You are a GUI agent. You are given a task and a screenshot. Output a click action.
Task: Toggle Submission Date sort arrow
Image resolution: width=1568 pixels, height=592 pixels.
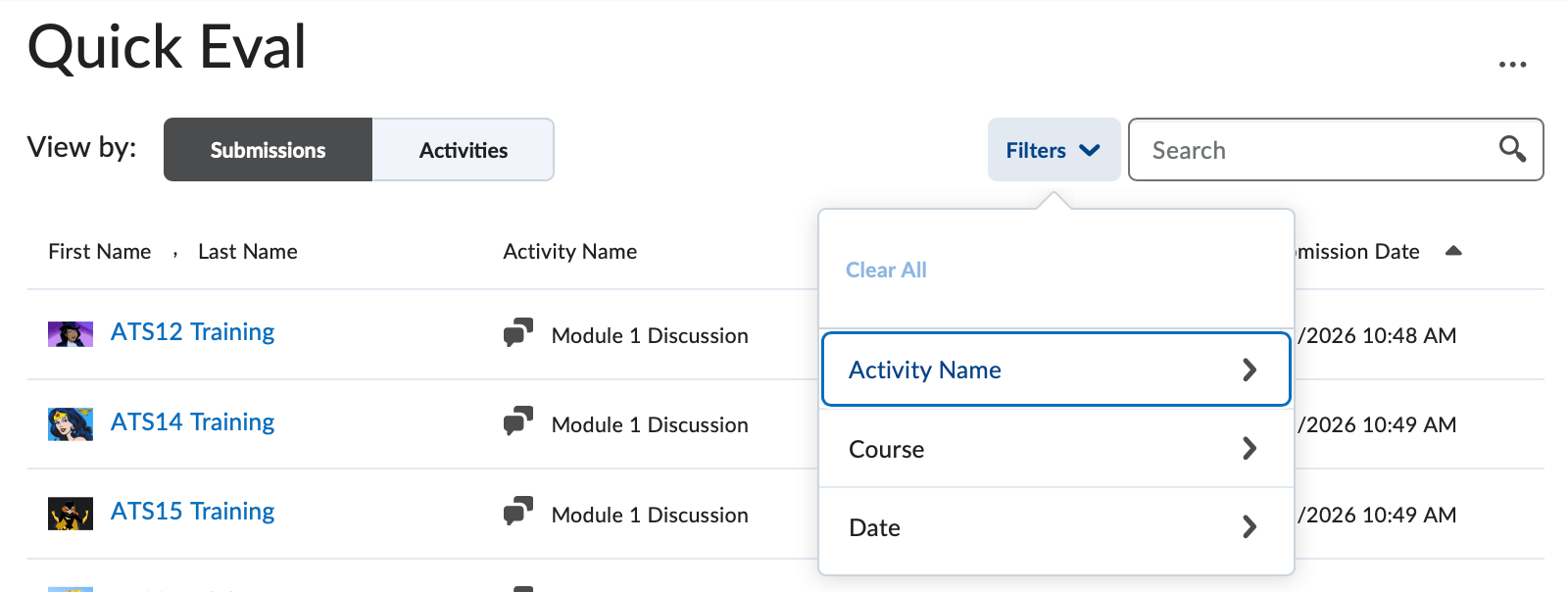1453,251
